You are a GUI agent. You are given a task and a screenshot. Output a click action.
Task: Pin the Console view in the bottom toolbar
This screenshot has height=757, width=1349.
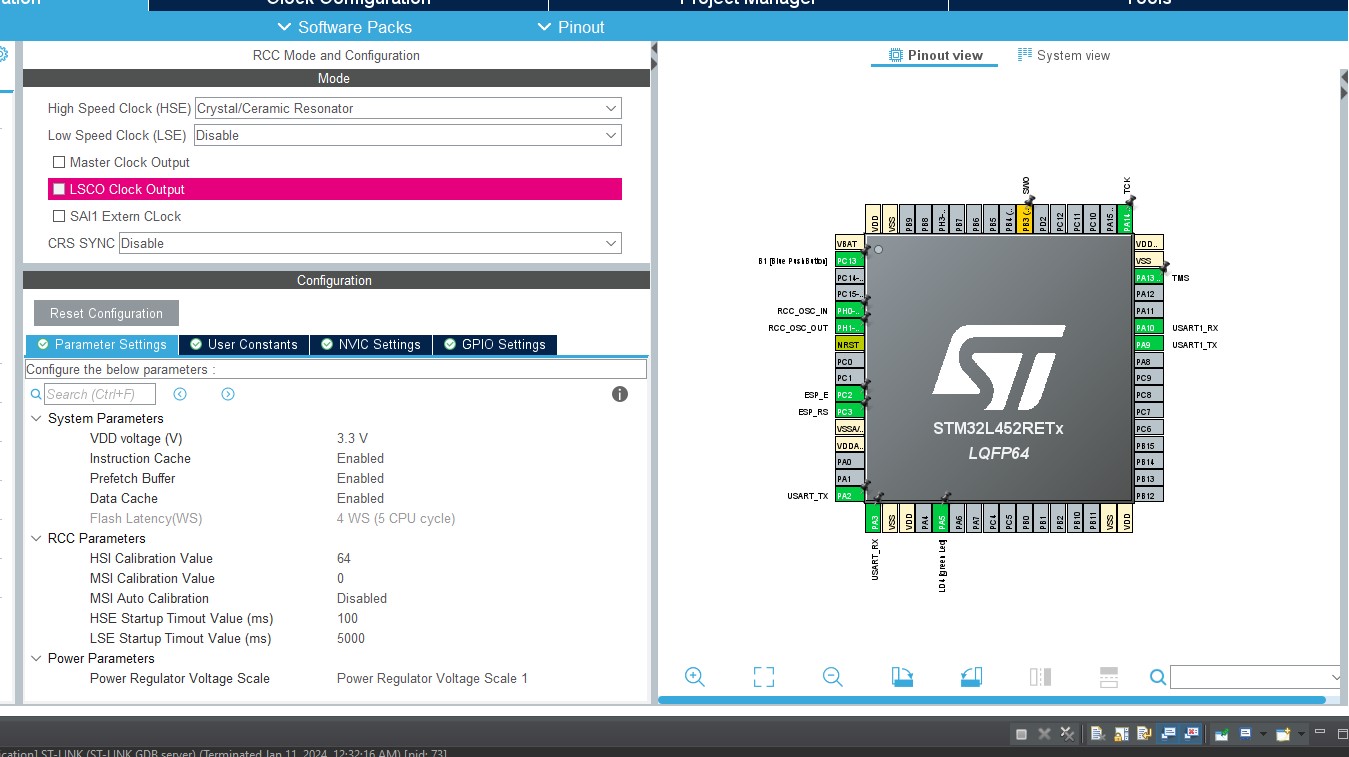1220,733
